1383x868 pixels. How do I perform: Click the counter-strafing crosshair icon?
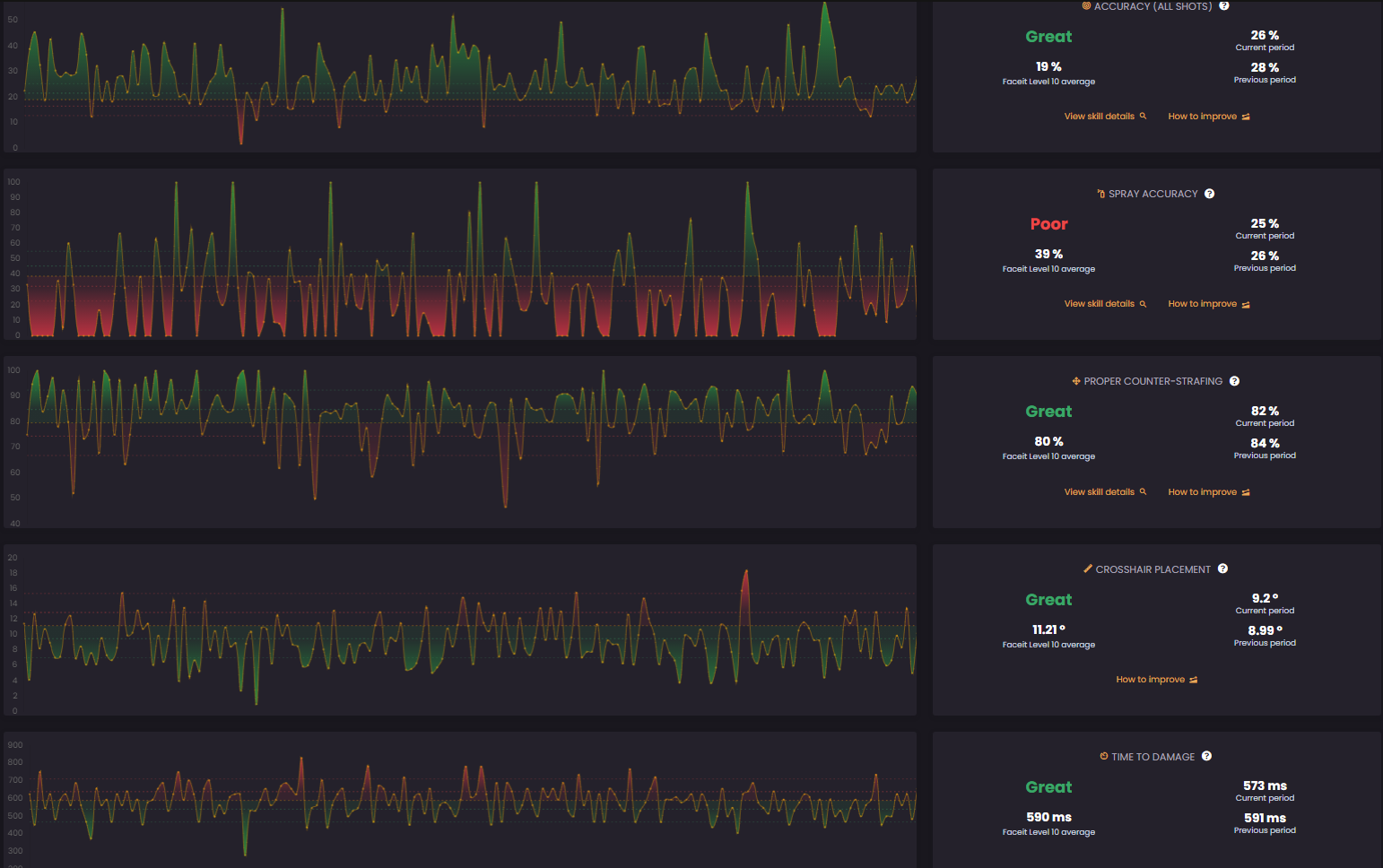pyautogui.click(x=1076, y=381)
